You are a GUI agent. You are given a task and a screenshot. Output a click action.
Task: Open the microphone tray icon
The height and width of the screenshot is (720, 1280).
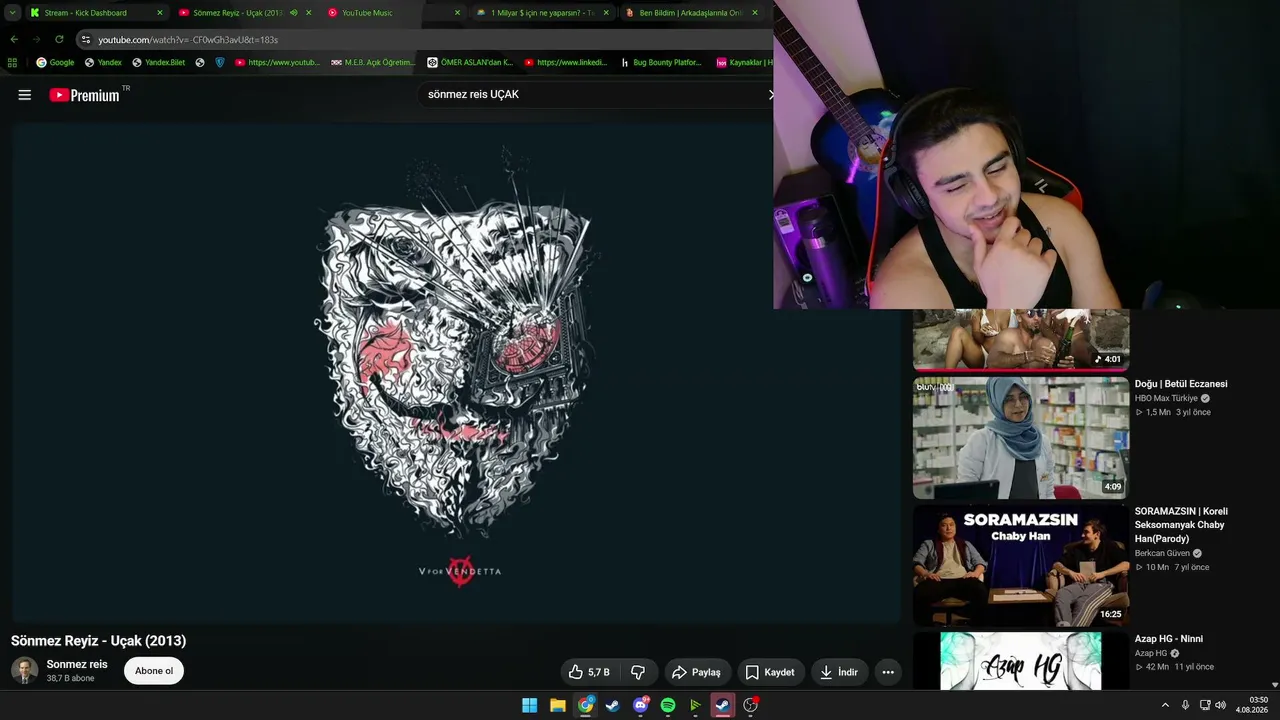[1185, 705]
